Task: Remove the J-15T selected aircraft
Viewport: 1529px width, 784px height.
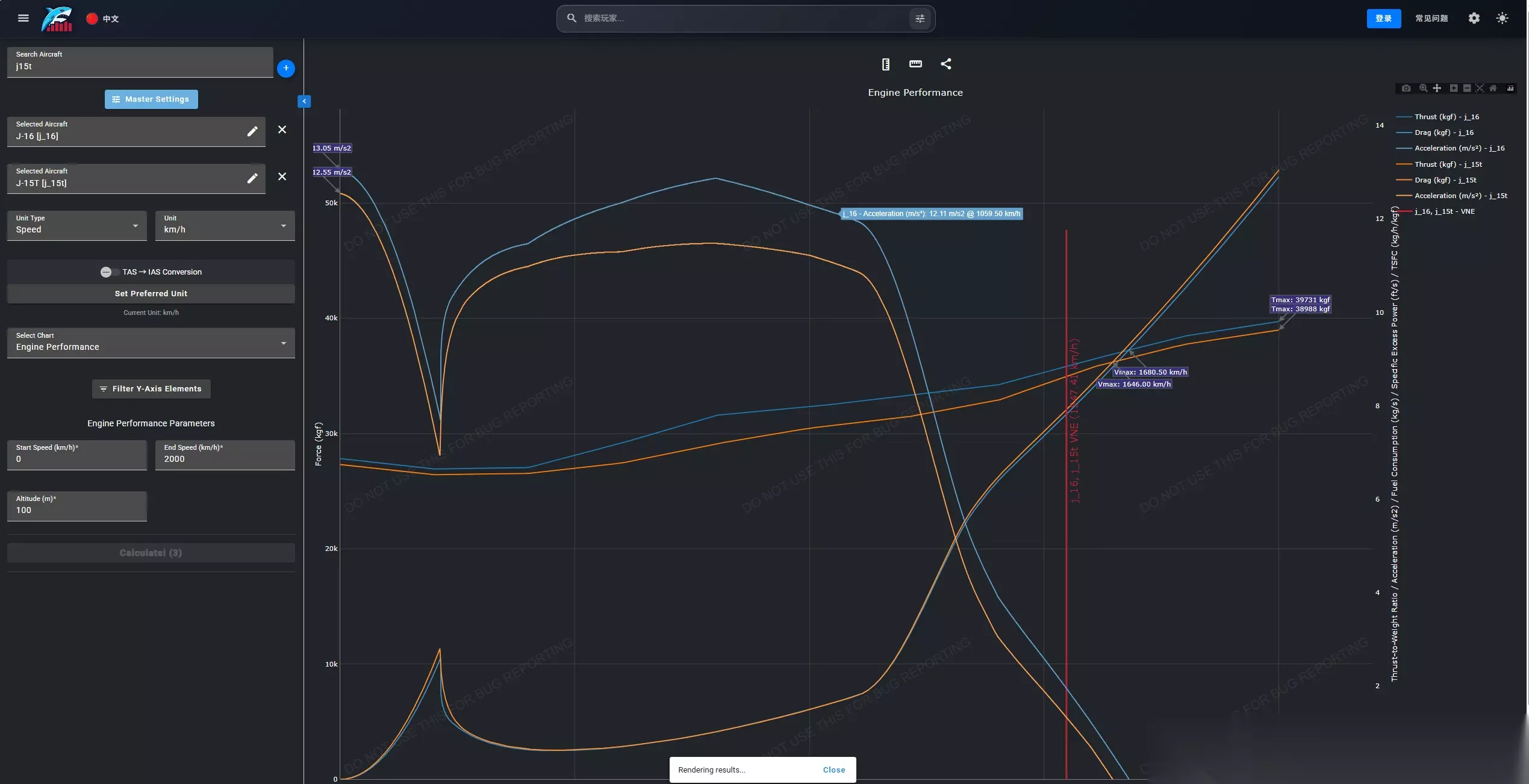Action: click(282, 176)
